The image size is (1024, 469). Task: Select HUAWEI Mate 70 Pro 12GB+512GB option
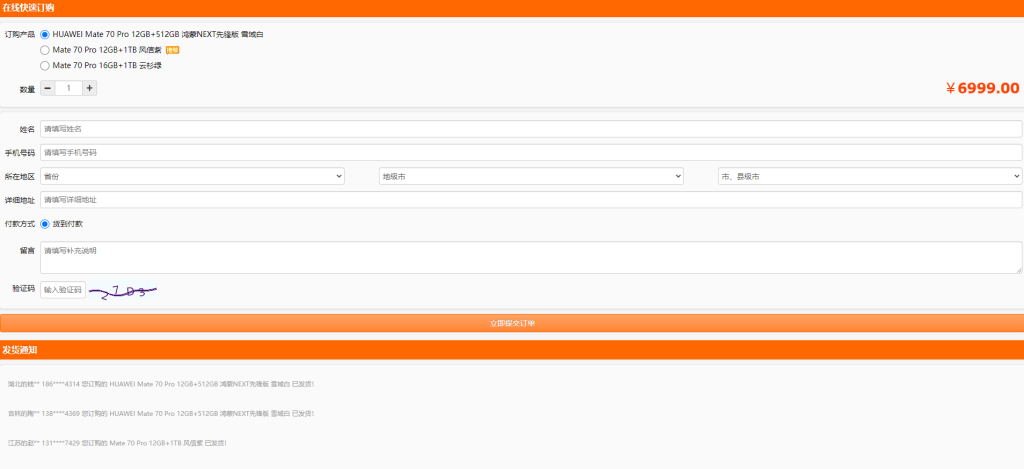pos(45,33)
